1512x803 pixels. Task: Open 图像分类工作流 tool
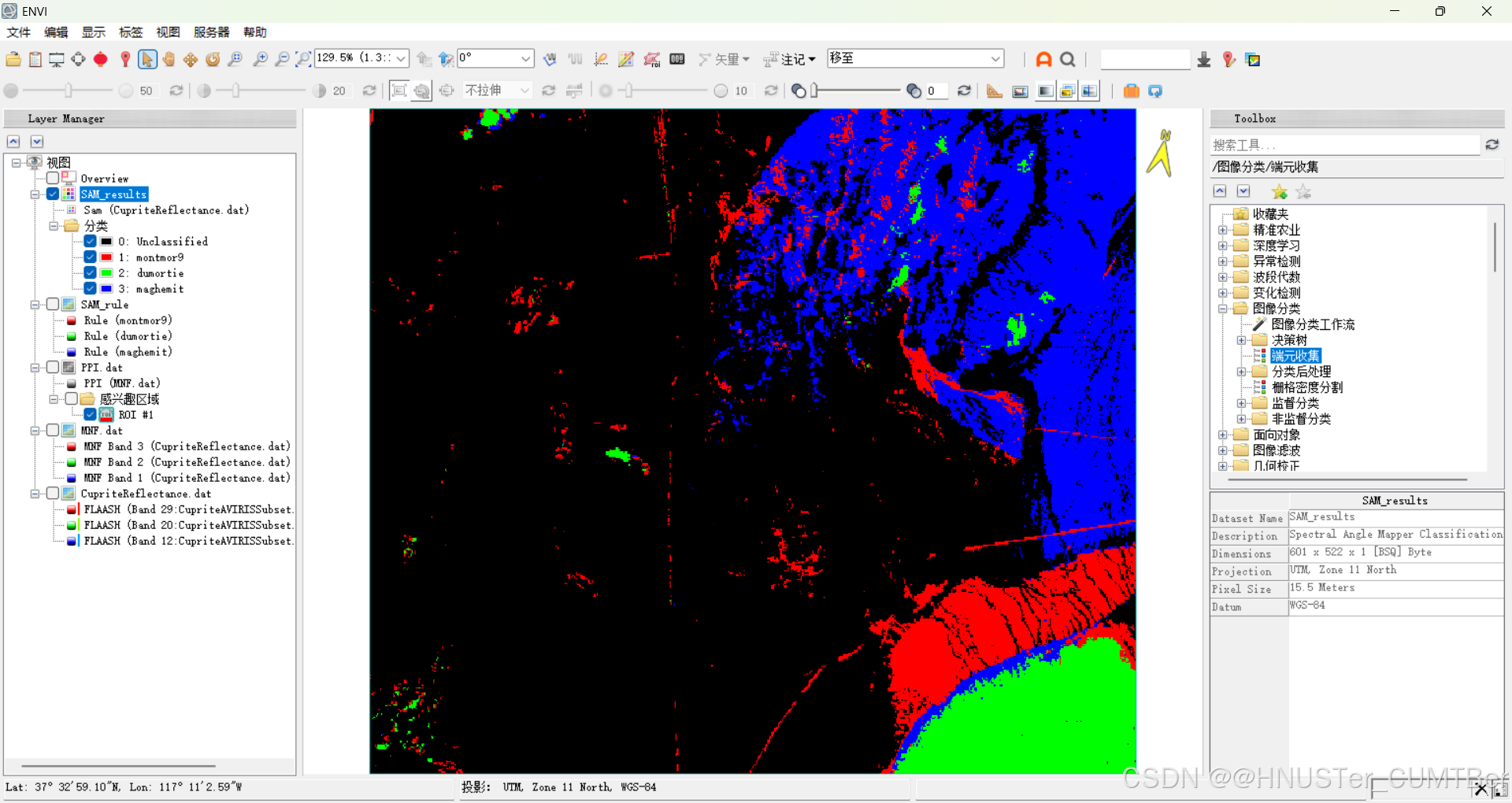pyautogui.click(x=1313, y=324)
